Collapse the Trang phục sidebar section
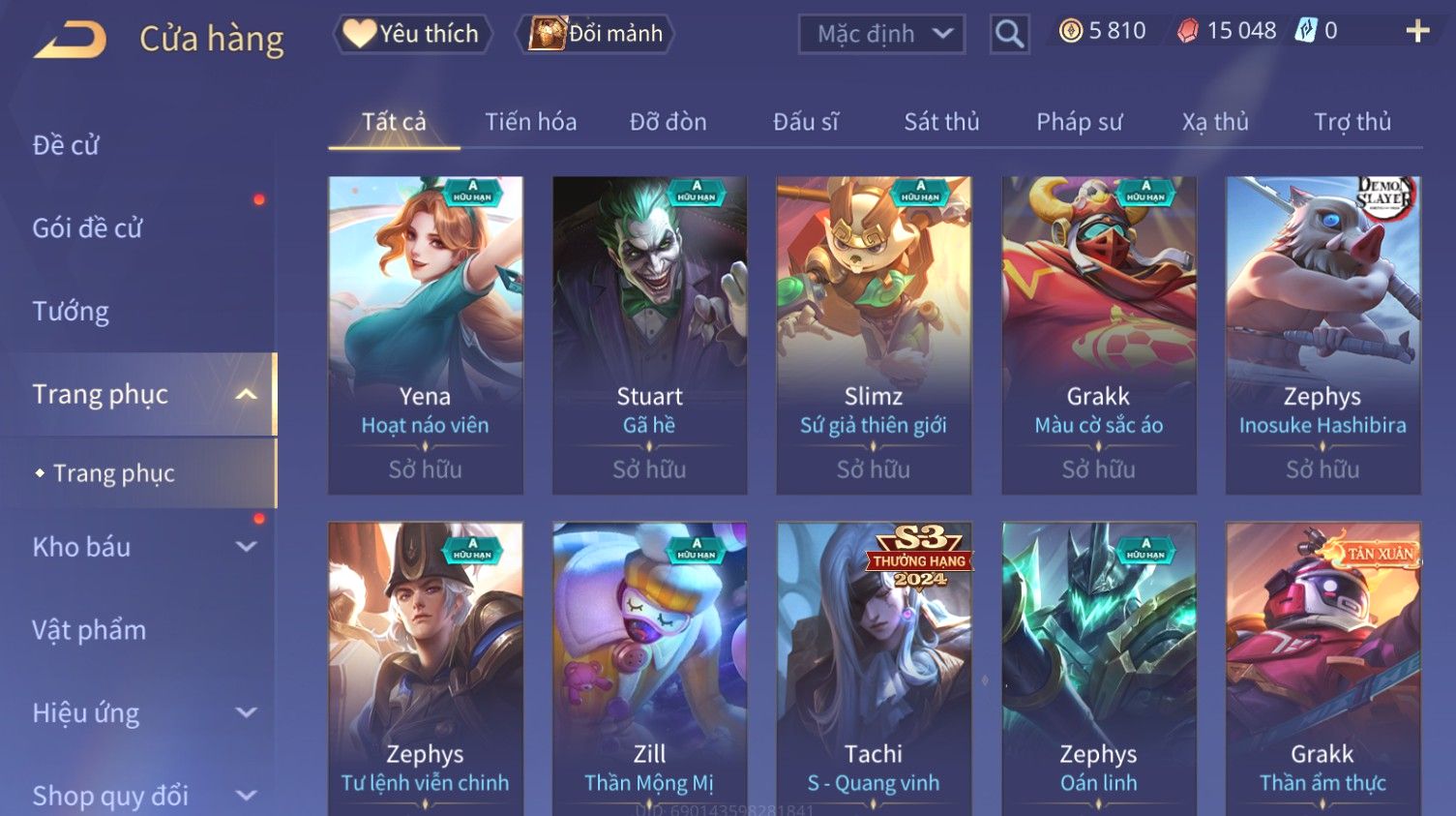The width and height of the screenshot is (1456, 816). pyautogui.click(x=247, y=394)
